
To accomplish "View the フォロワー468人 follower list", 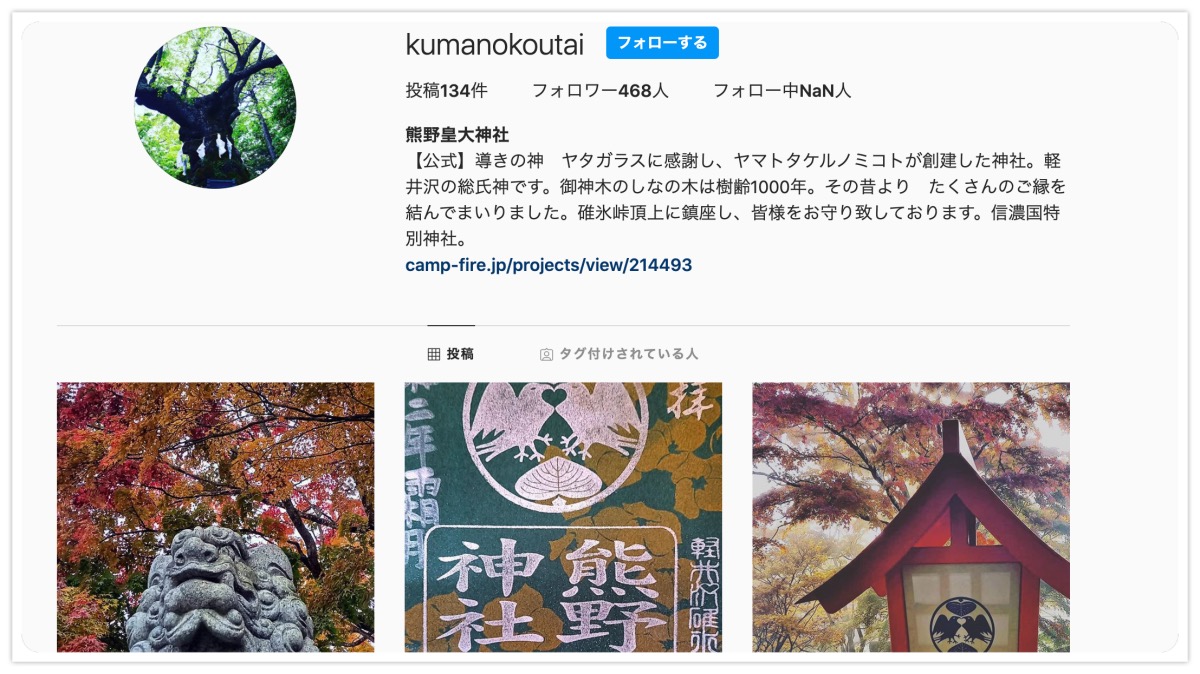I will point(600,91).
